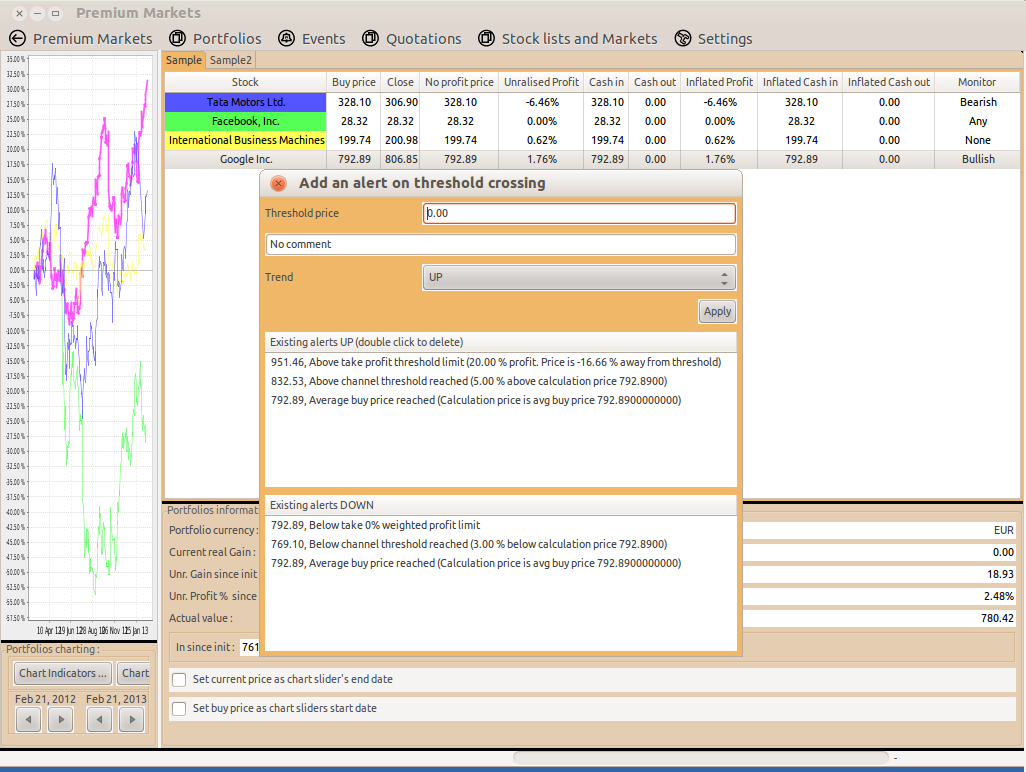The image size is (1026, 772).
Task: Open the Quotations menu label
Action: coord(423,39)
